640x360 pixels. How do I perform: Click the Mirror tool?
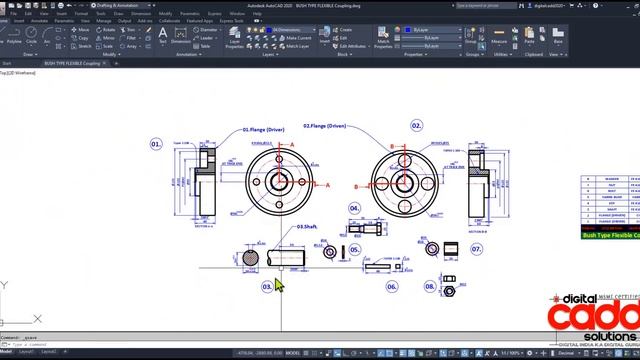point(105,38)
